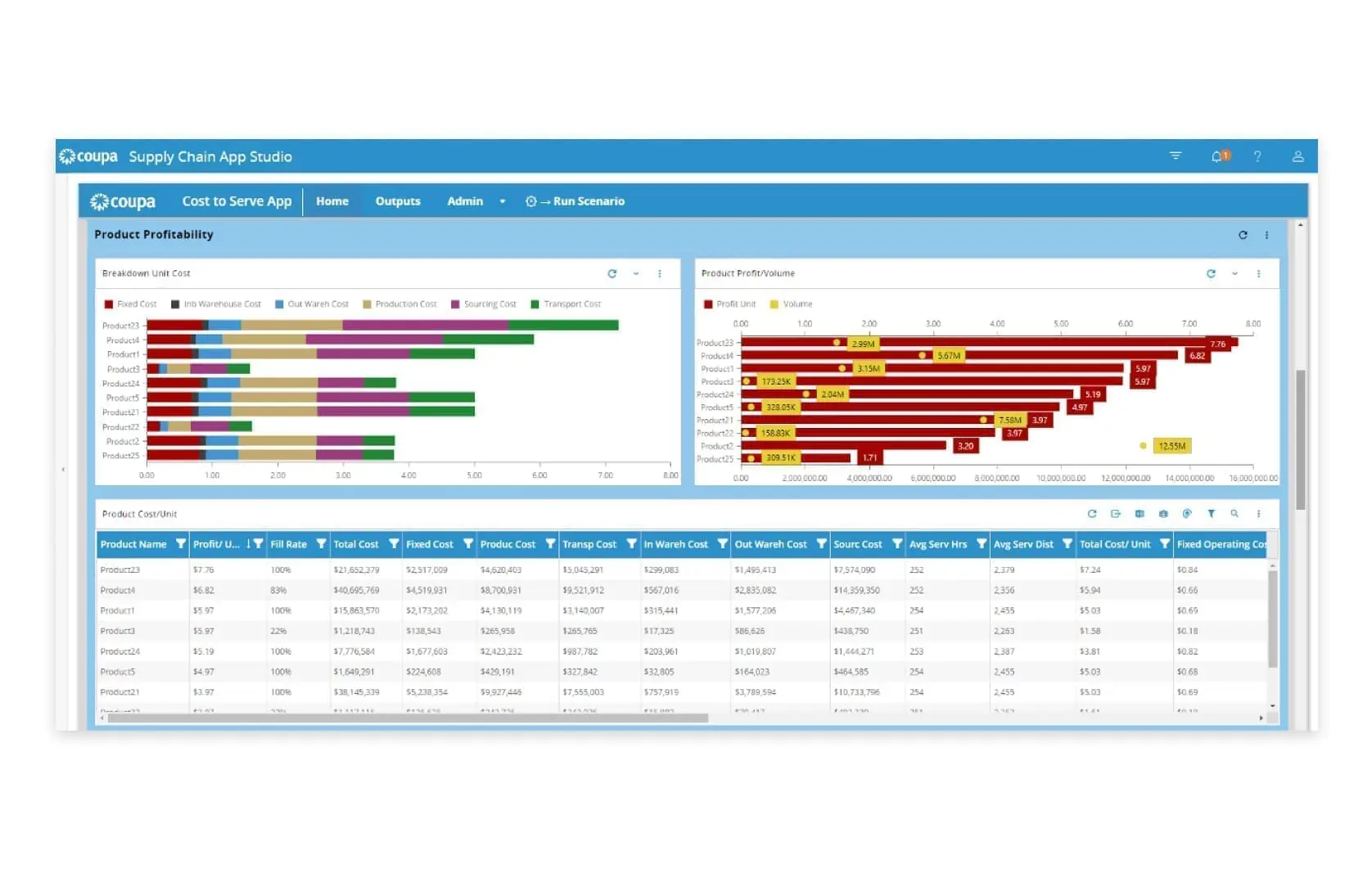
Task: Toggle the Fixed Cost legend series
Action: click(130, 304)
